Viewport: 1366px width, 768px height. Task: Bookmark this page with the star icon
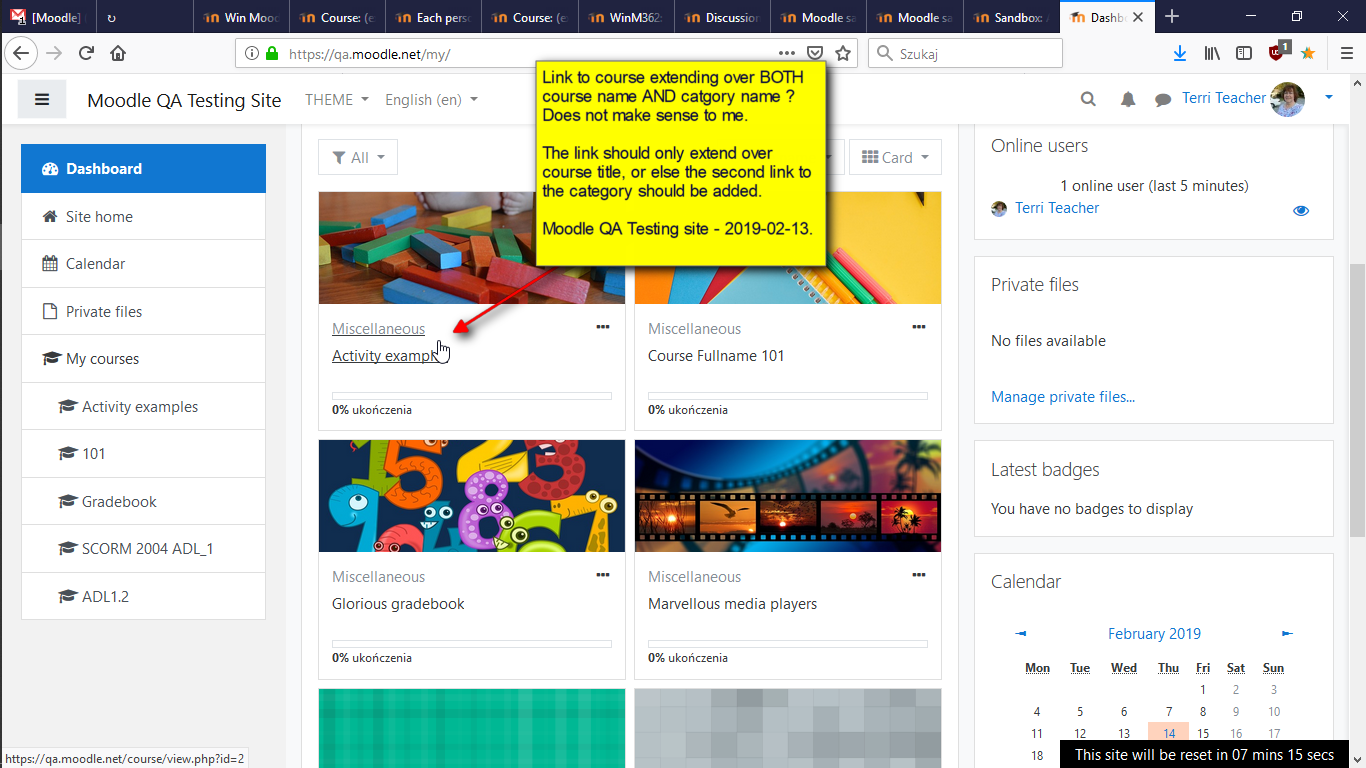843,54
